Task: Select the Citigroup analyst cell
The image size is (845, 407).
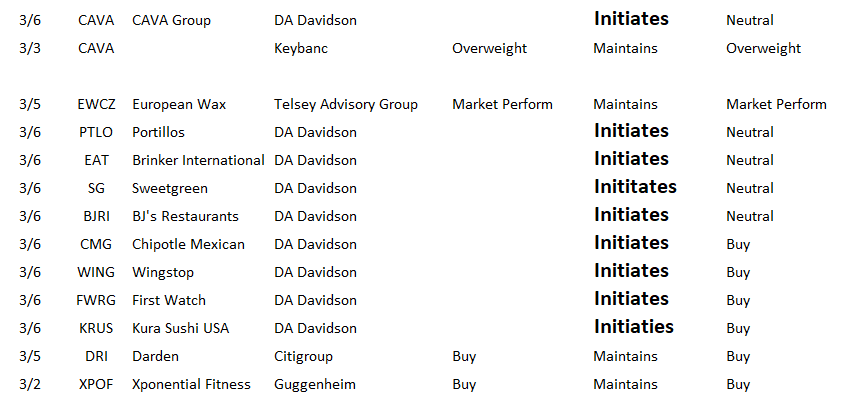Action: [x=303, y=357]
